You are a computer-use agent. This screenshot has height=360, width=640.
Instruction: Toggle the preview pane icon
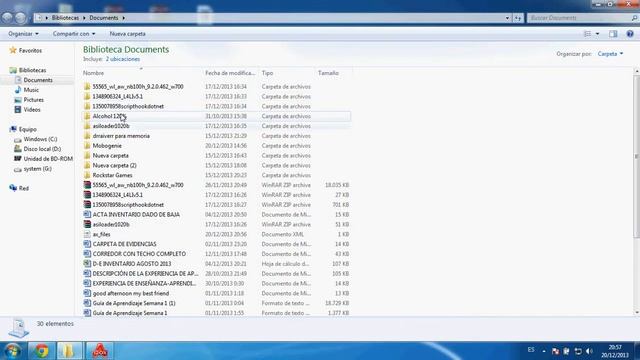tap(613, 34)
